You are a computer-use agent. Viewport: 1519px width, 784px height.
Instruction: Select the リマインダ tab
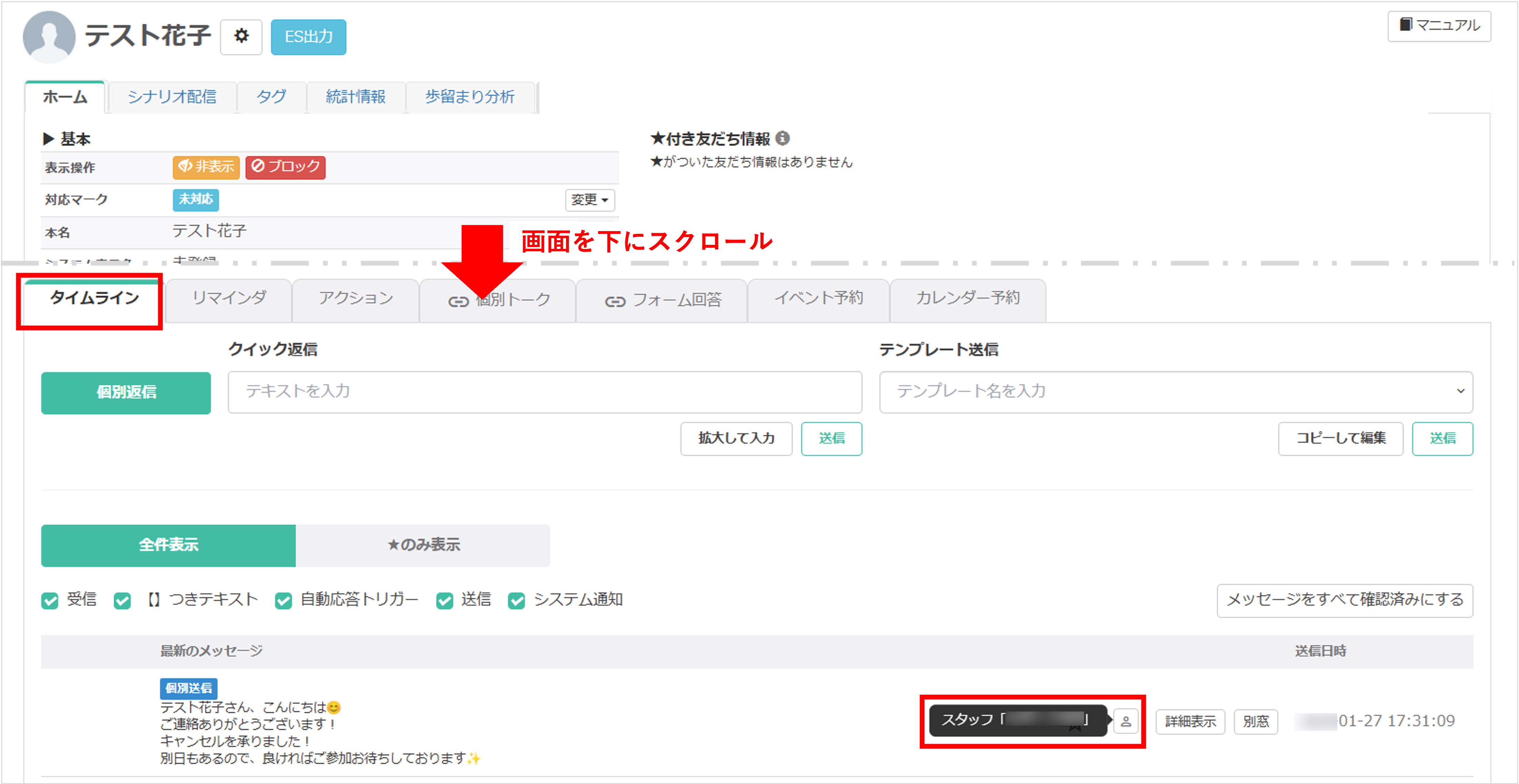click(x=229, y=298)
